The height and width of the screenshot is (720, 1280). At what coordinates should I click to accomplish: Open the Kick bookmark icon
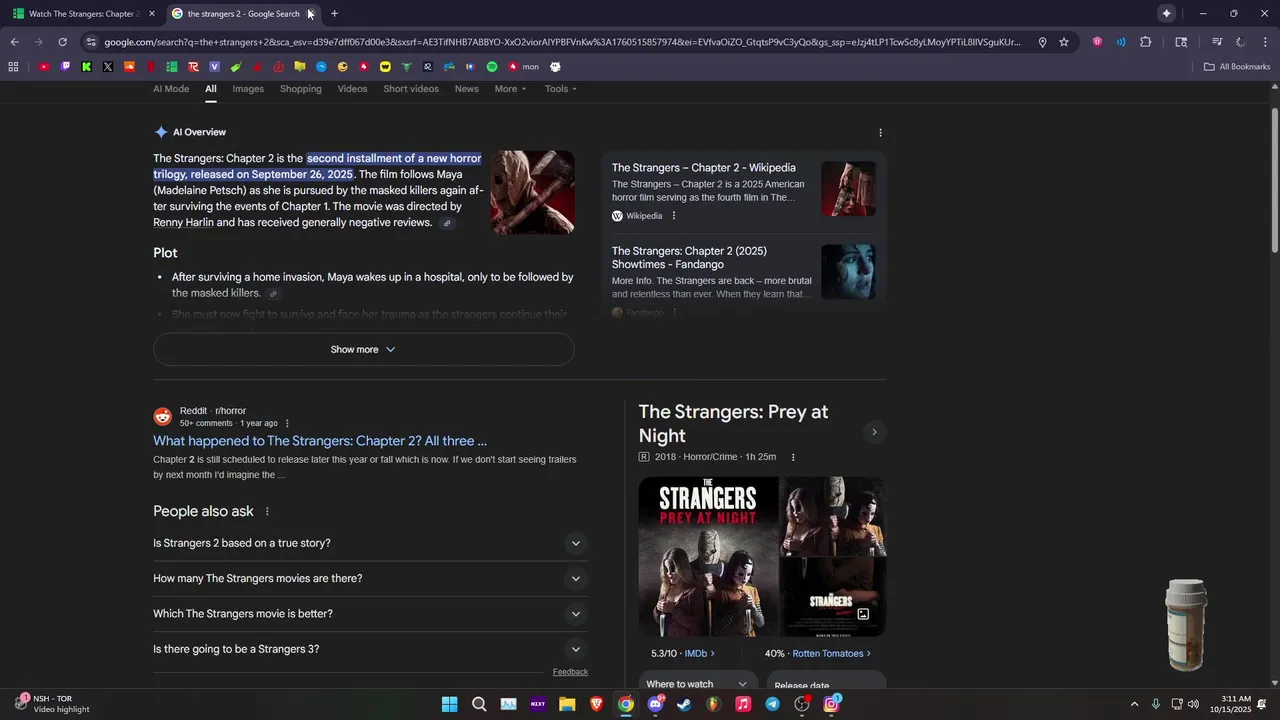pos(87,67)
